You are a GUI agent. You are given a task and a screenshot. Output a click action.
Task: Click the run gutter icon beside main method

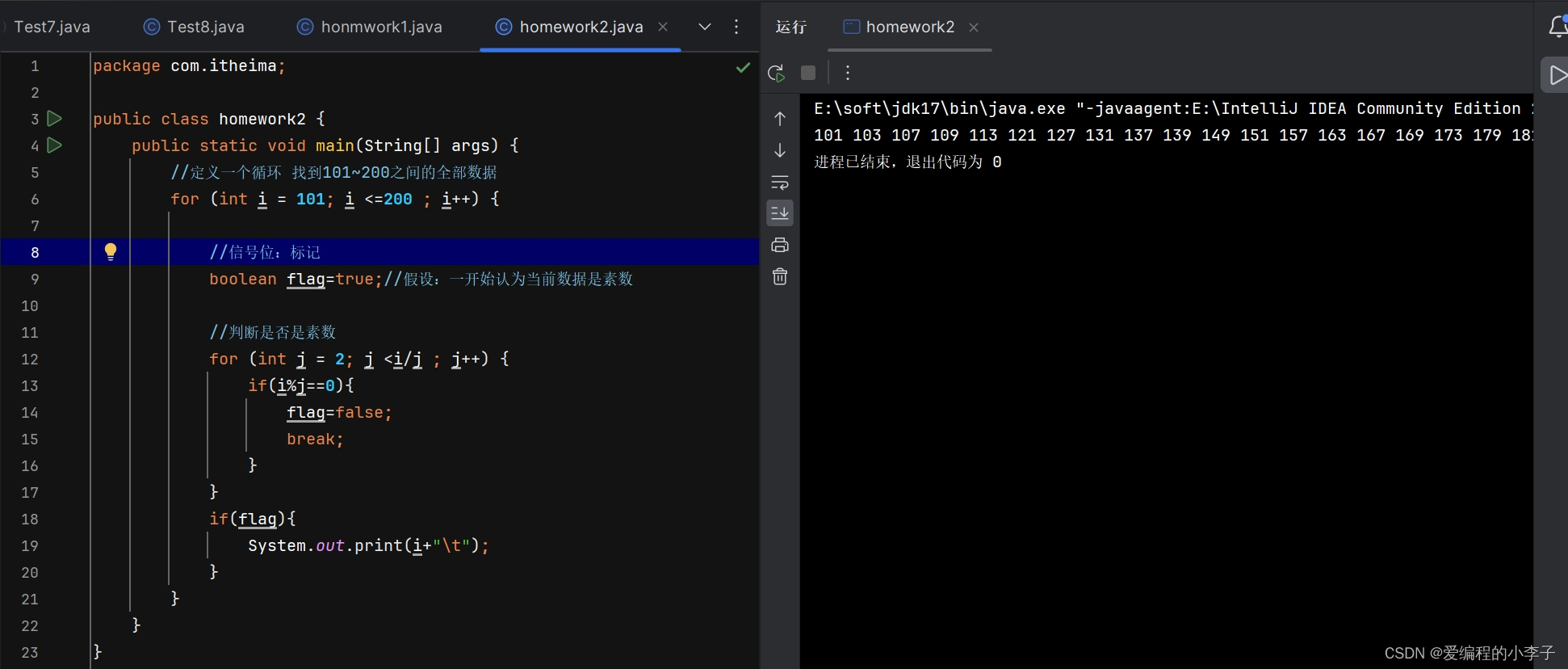(55, 145)
